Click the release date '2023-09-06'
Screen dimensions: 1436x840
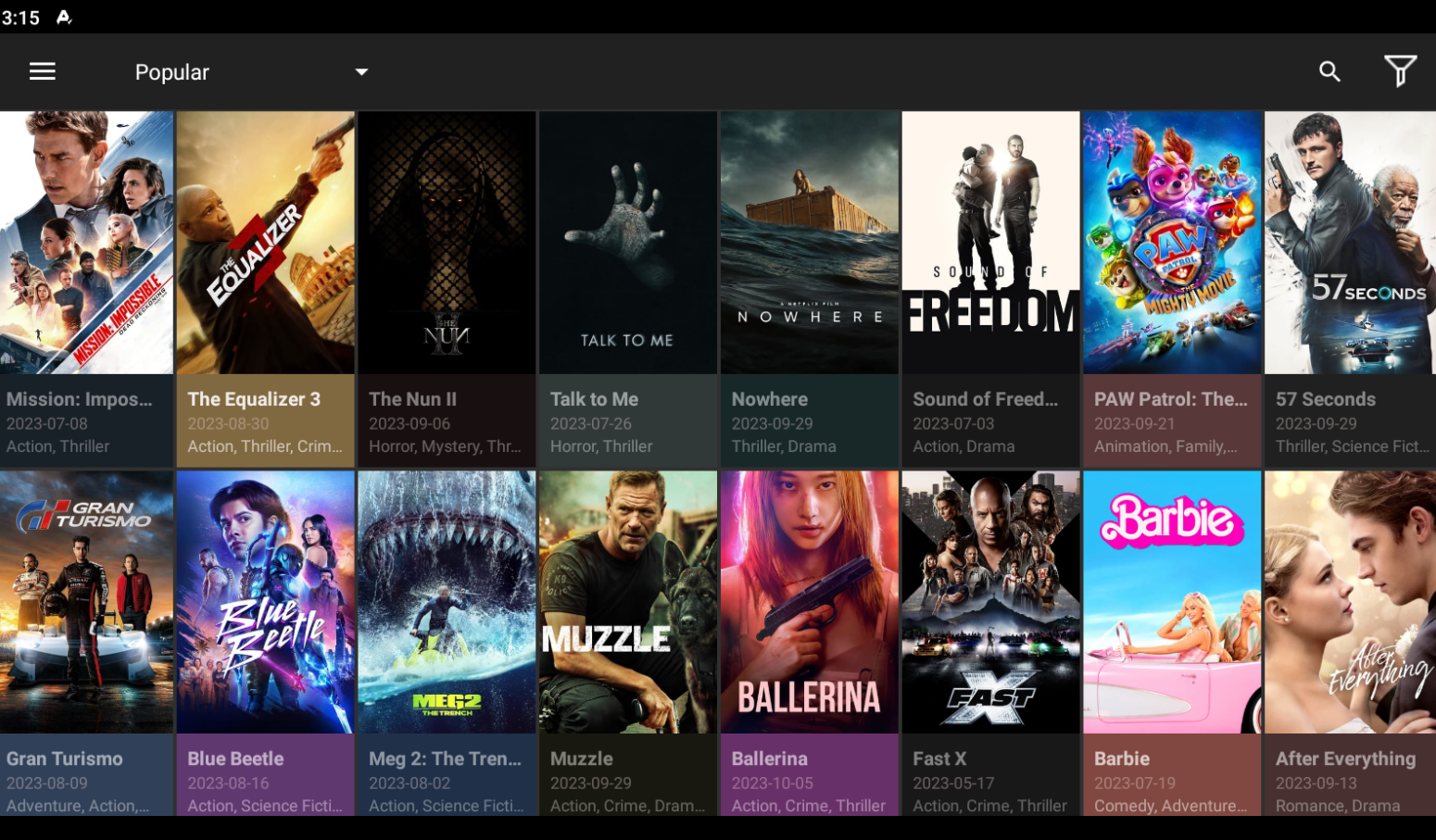coord(409,423)
